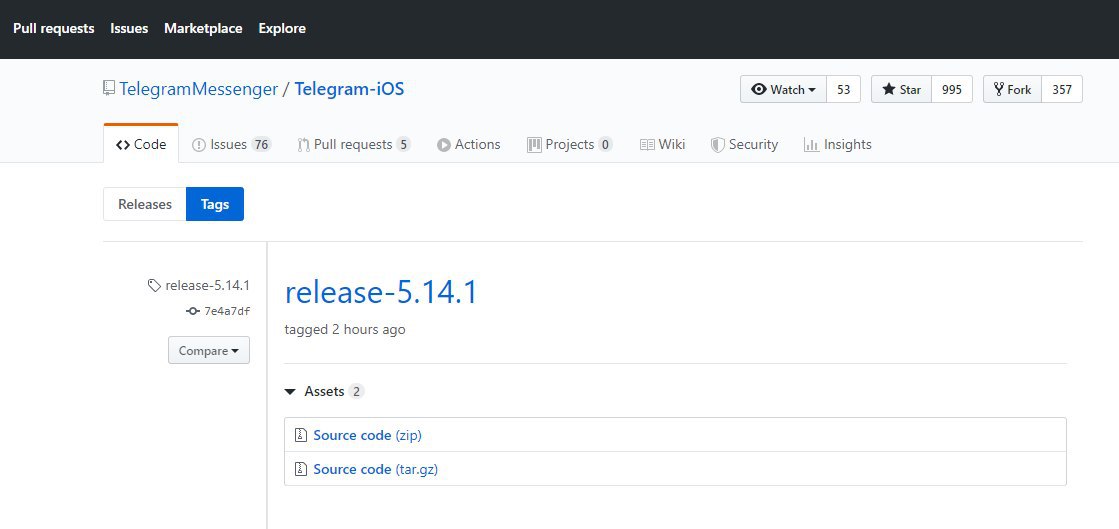The image size is (1119, 529).
Task: Select the Tags toggle button
Action: pos(215,204)
